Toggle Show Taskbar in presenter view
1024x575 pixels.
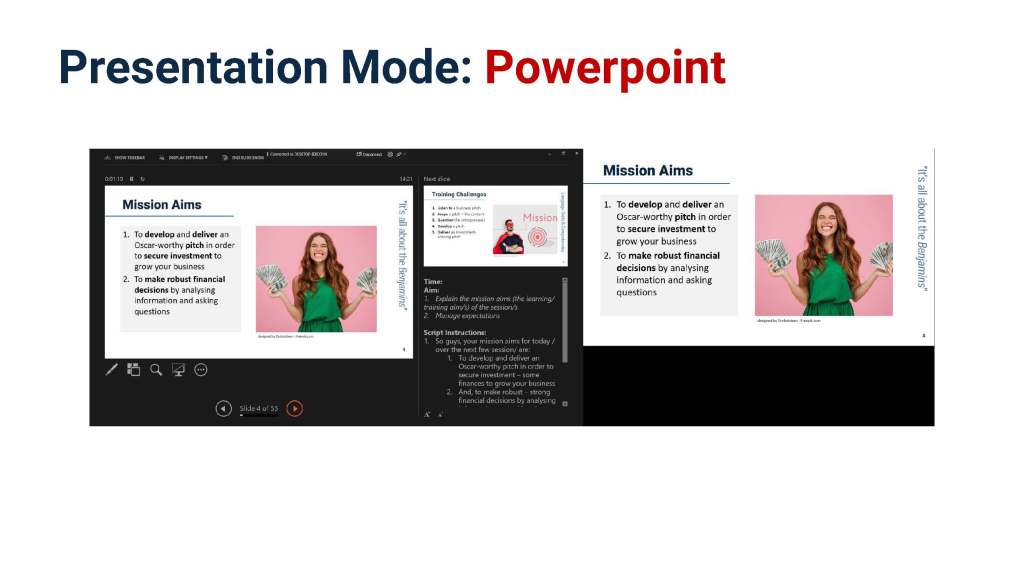click(125, 157)
